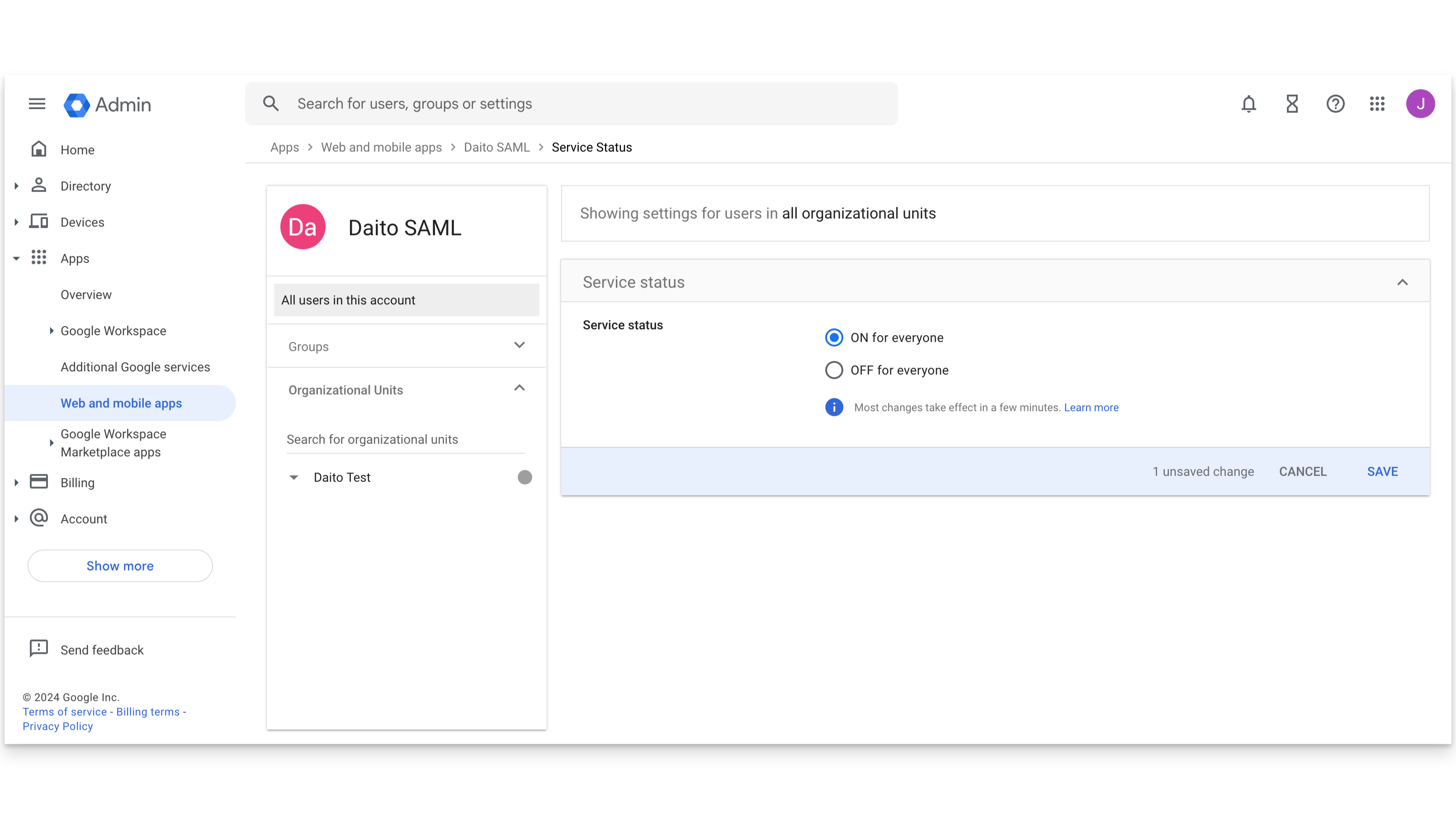This screenshot has width=1456, height=819.
Task: Click CANCEL to discard change
Action: (x=1302, y=472)
